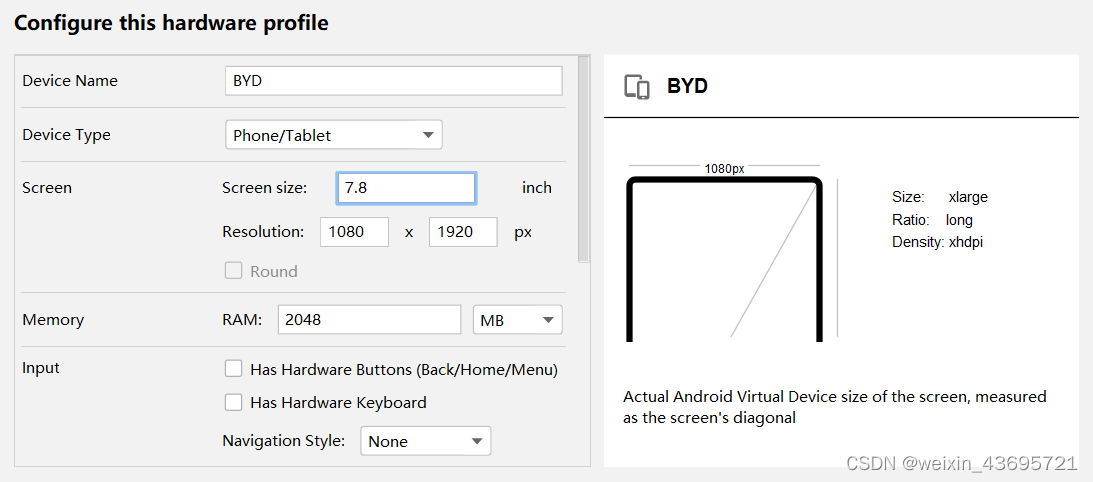The height and width of the screenshot is (482, 1093).
Task: Click the 'Memory' section label
Action: click(x=53, y=320)
